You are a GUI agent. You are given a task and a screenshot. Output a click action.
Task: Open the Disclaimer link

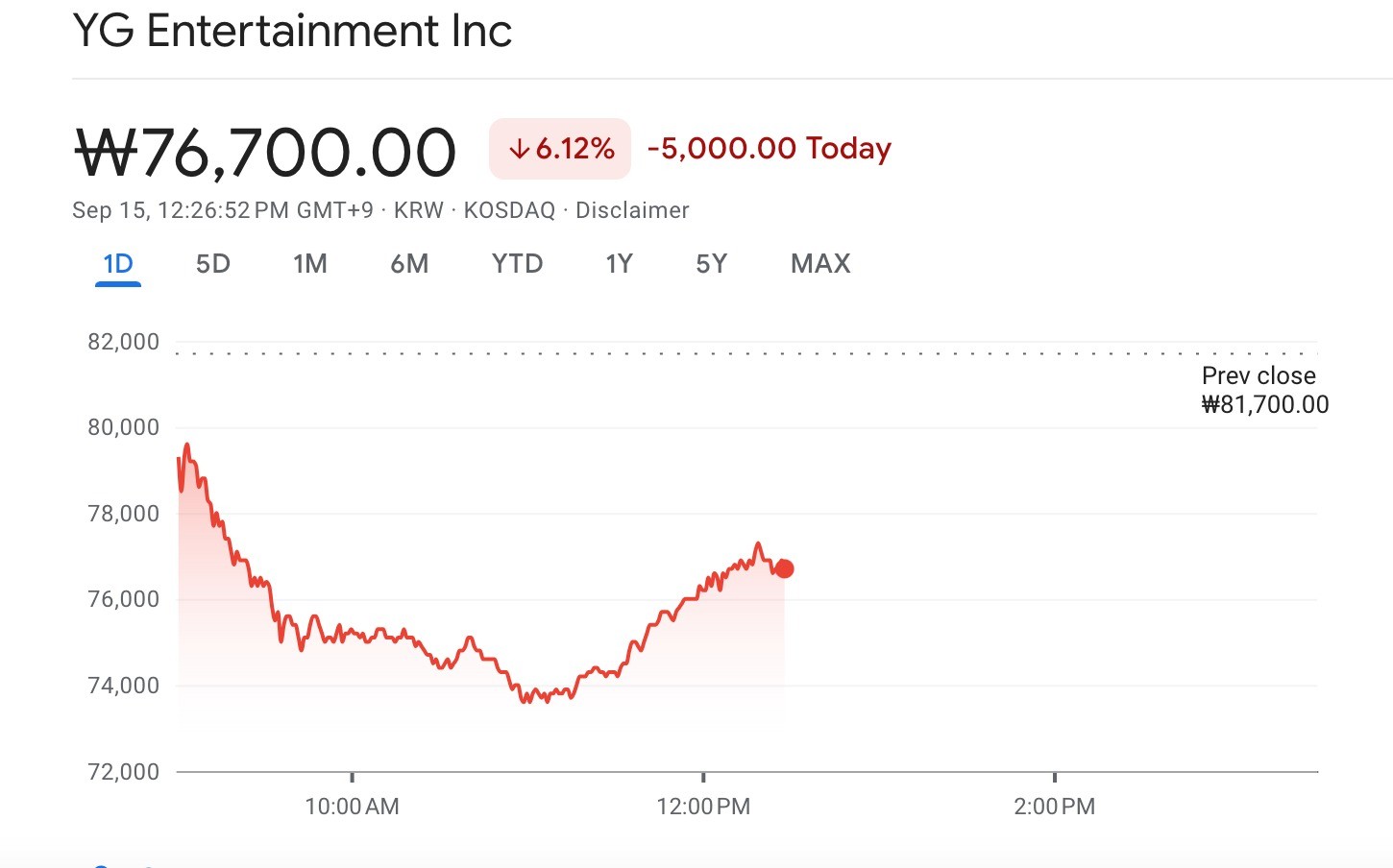click(x=632, y=210)
